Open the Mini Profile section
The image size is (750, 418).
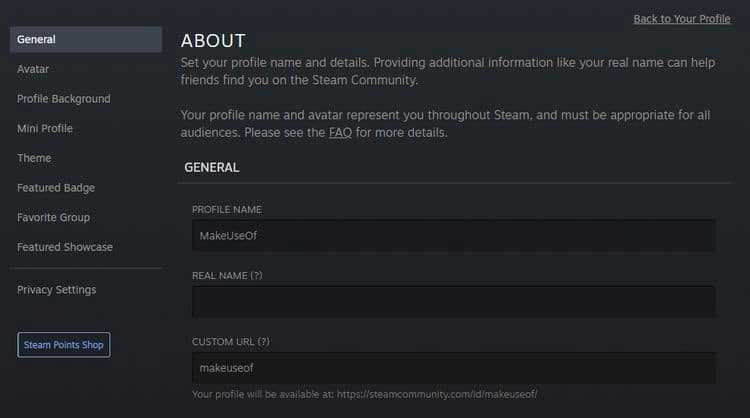[x=45, y=128]
